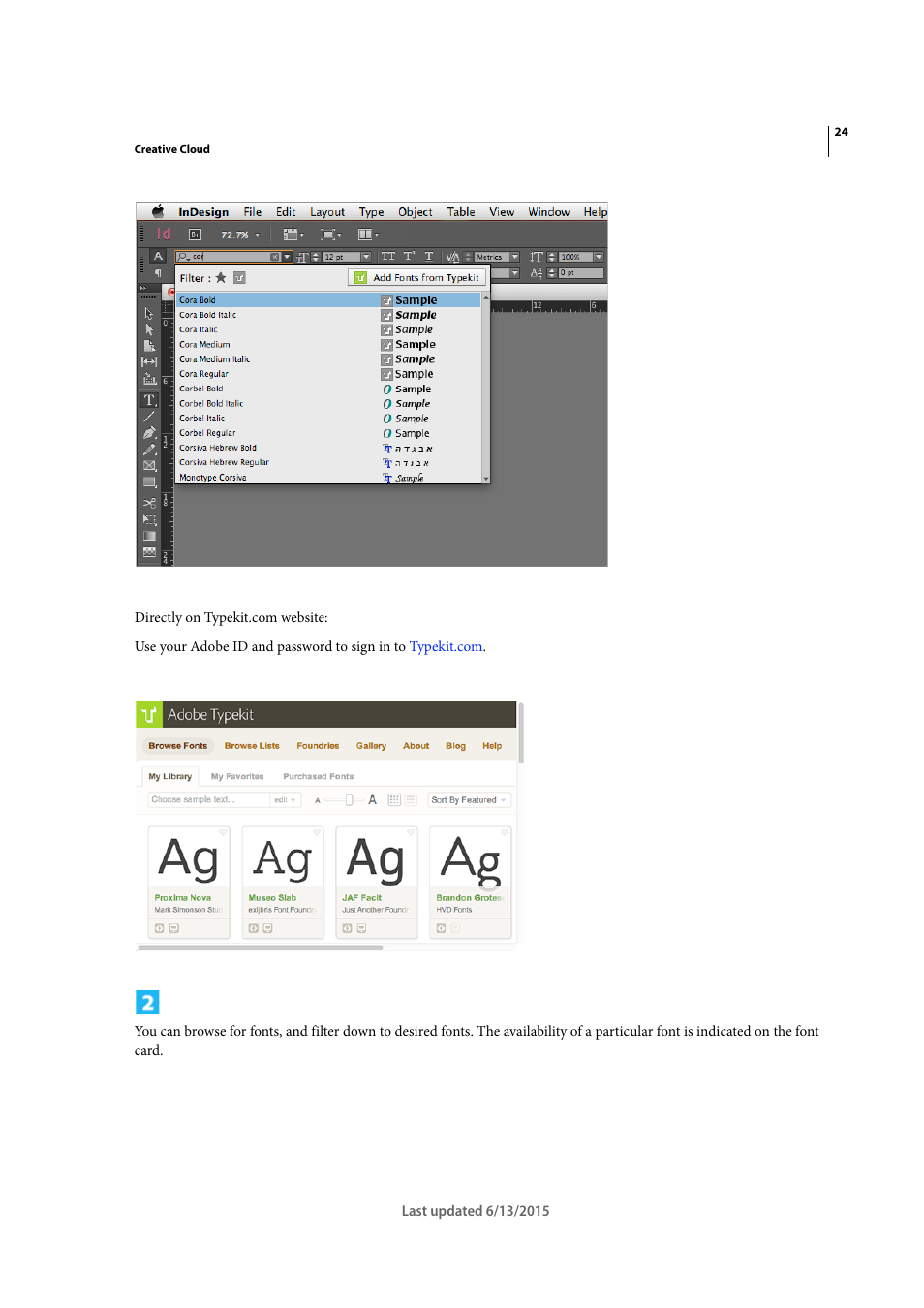This screenshot has width=924, height=1308.
Task: Click Paragraph Formatting Controls pilcrow icon
Action: pos(158,273)
